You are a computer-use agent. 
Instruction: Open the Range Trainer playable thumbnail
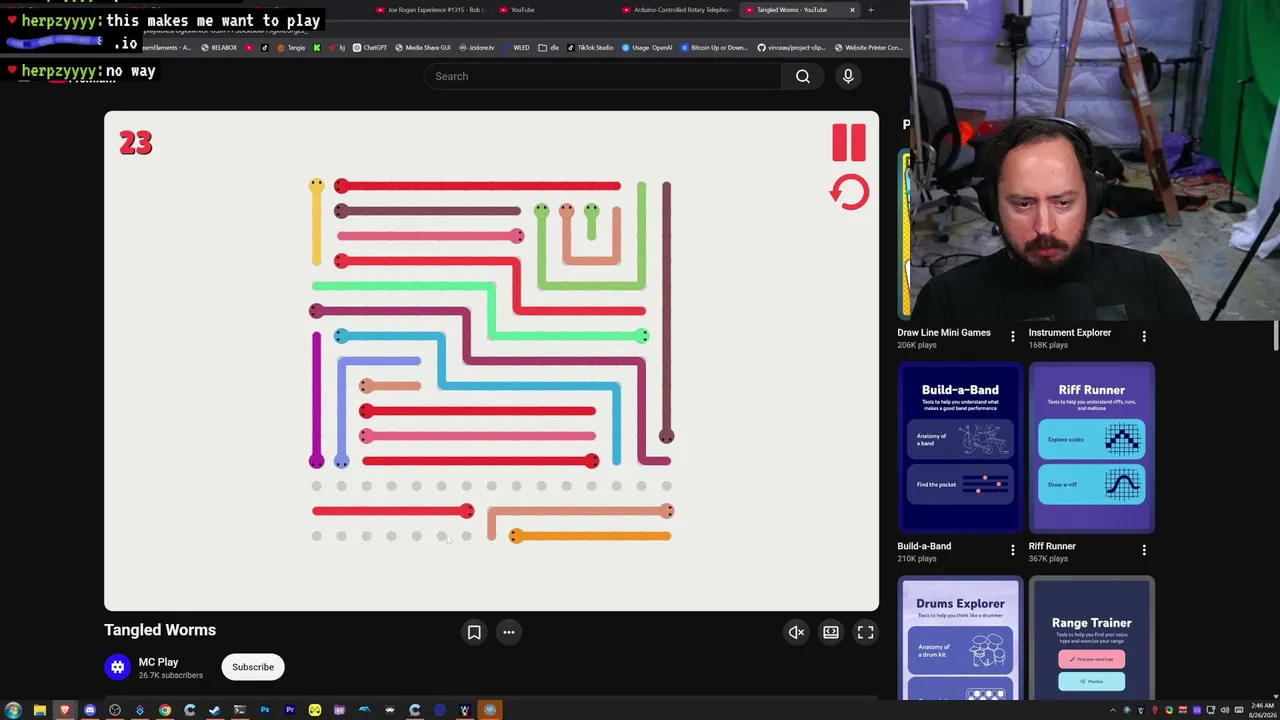click(x=1091, y=638)
